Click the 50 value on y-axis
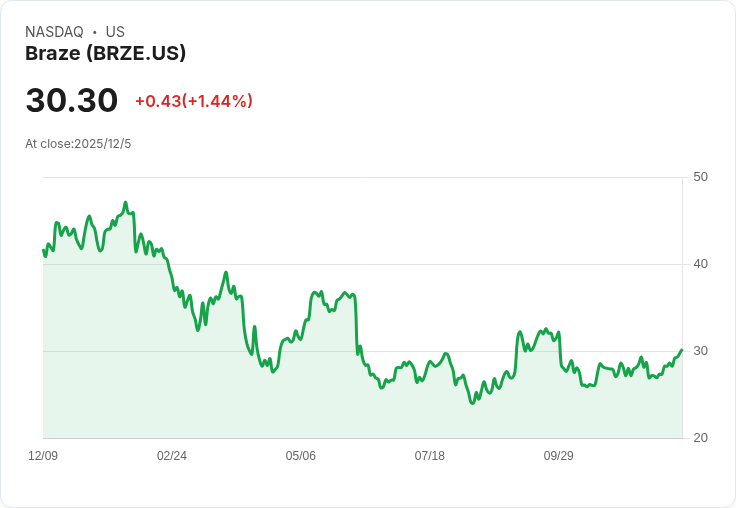This screenshot has width=736, height=508. tap(700, 177)
